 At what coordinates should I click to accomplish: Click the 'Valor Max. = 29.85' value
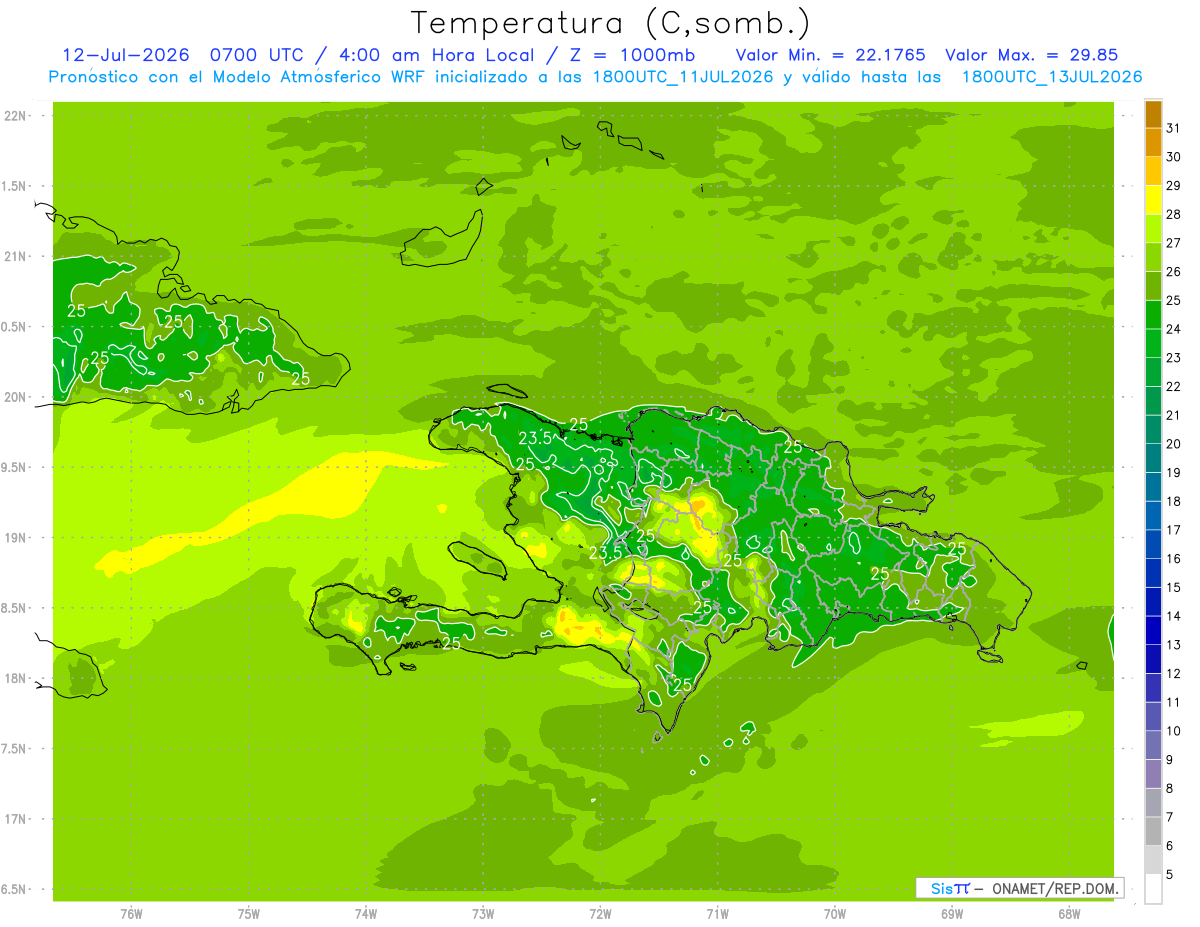[1031, 55]
